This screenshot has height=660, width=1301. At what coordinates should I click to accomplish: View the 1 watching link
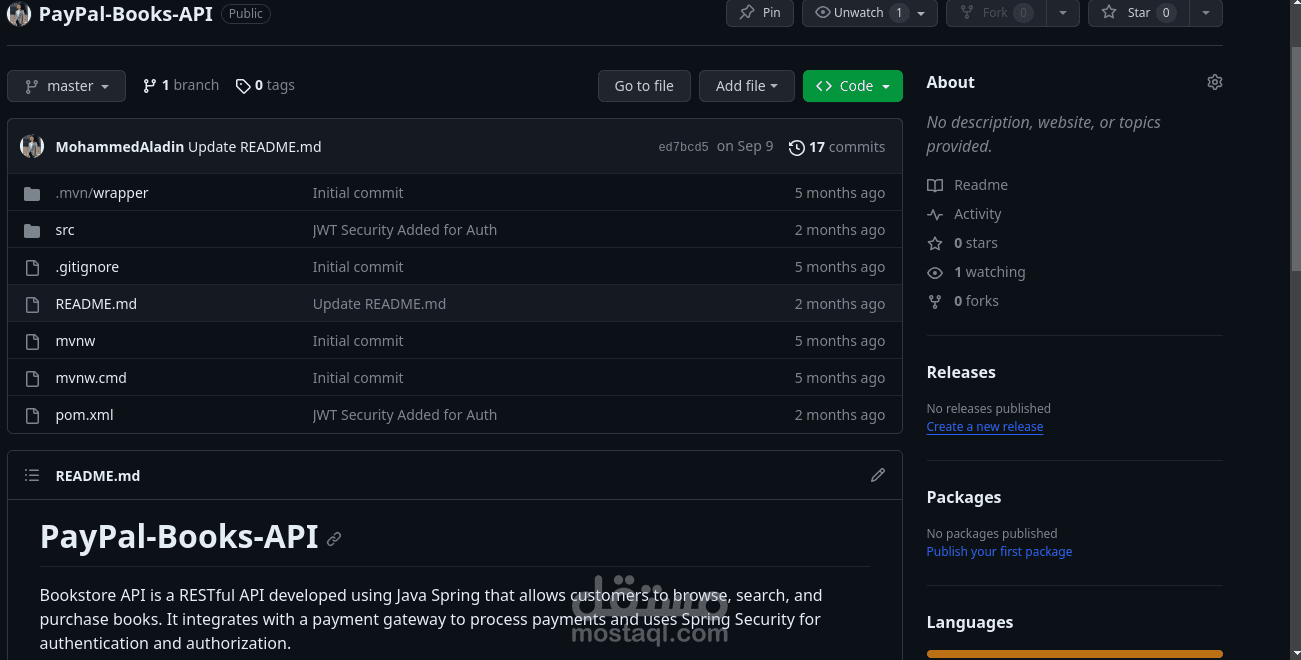pos(976,272)
